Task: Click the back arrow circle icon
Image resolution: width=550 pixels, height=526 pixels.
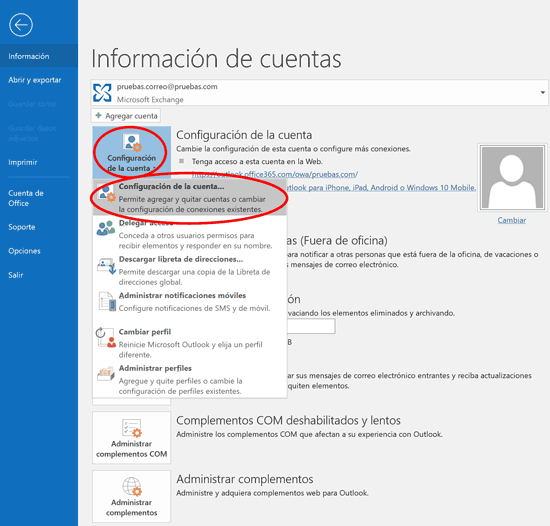Action: (21, 25)
